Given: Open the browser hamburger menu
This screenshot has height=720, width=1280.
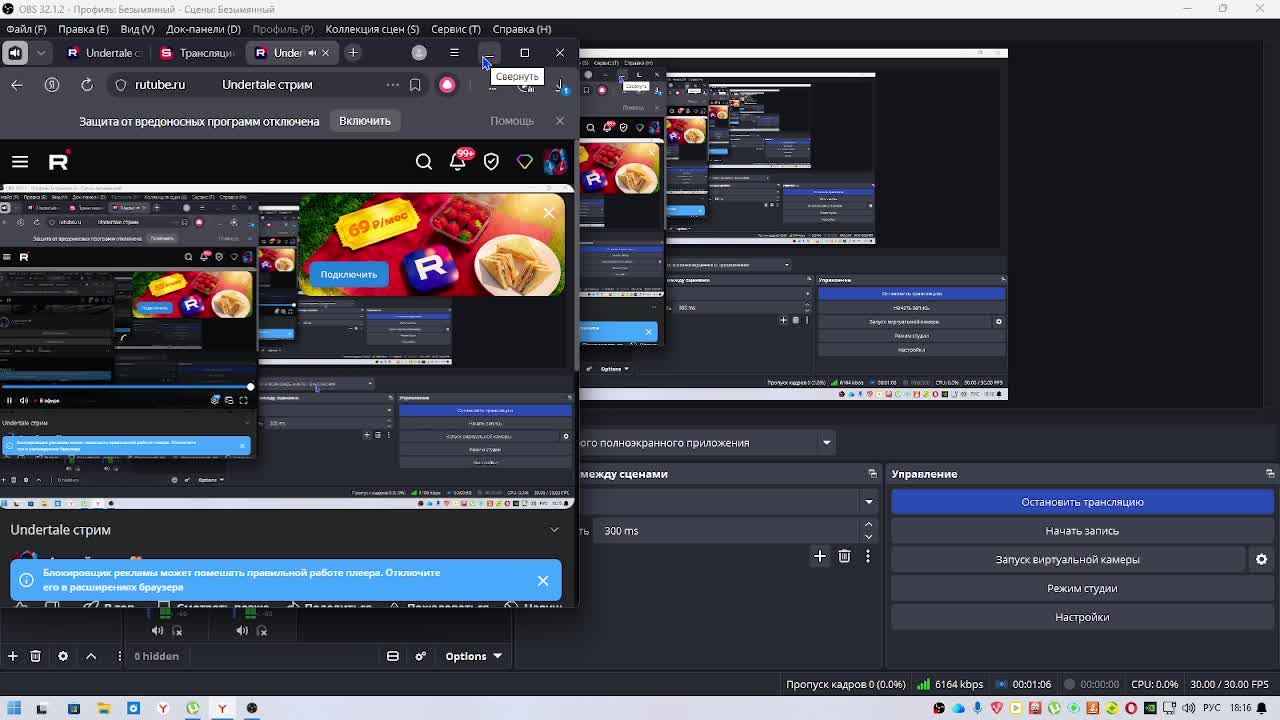Looking at the screenshot, I should pos(454,53).
